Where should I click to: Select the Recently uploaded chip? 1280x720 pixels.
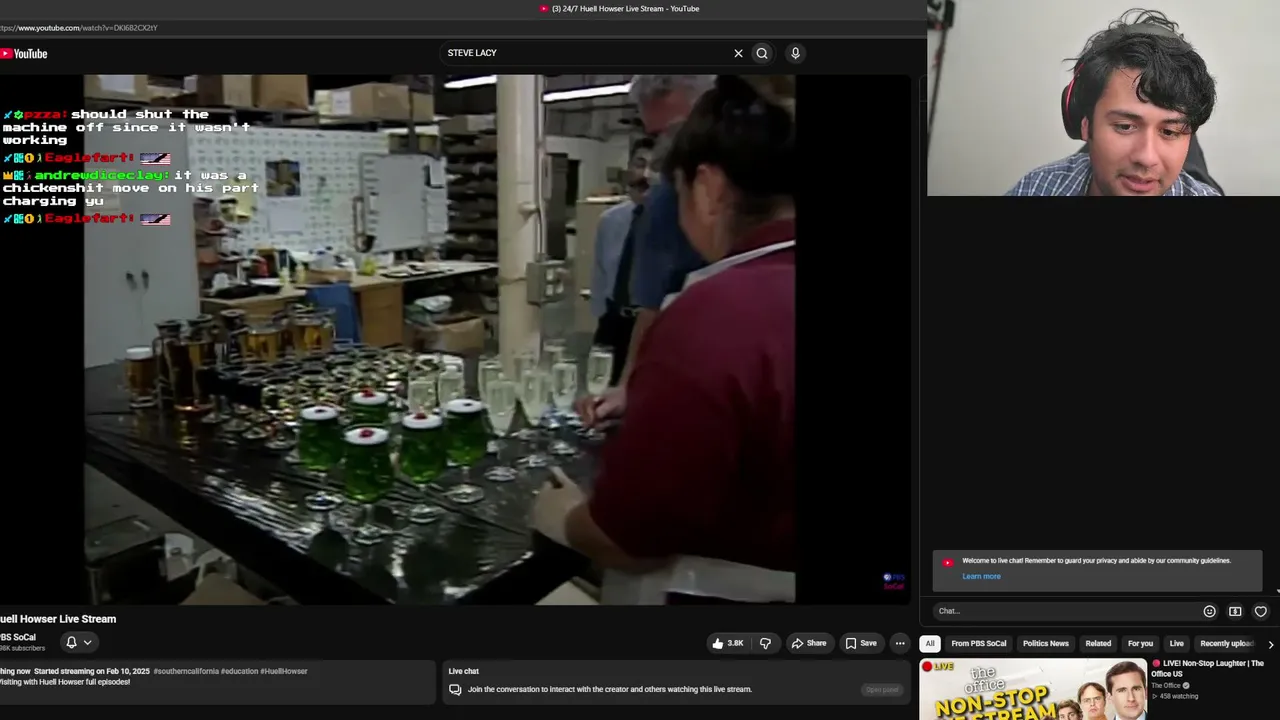pyautogui.click(x=1227, y=644)
